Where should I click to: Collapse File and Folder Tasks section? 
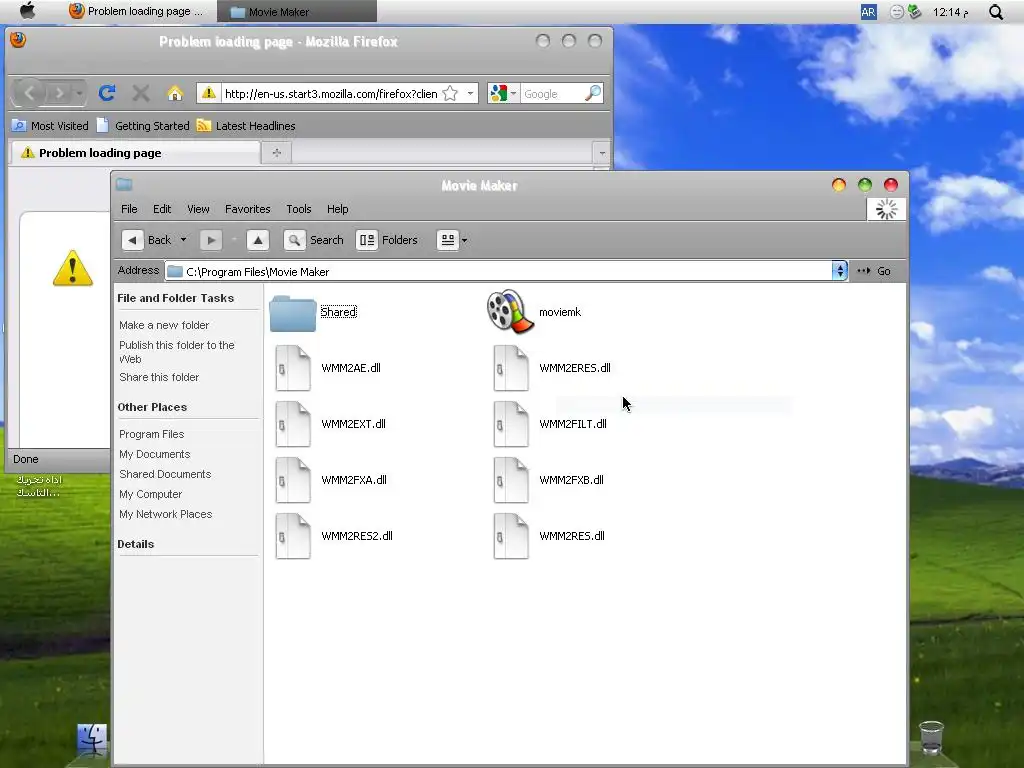176,298
